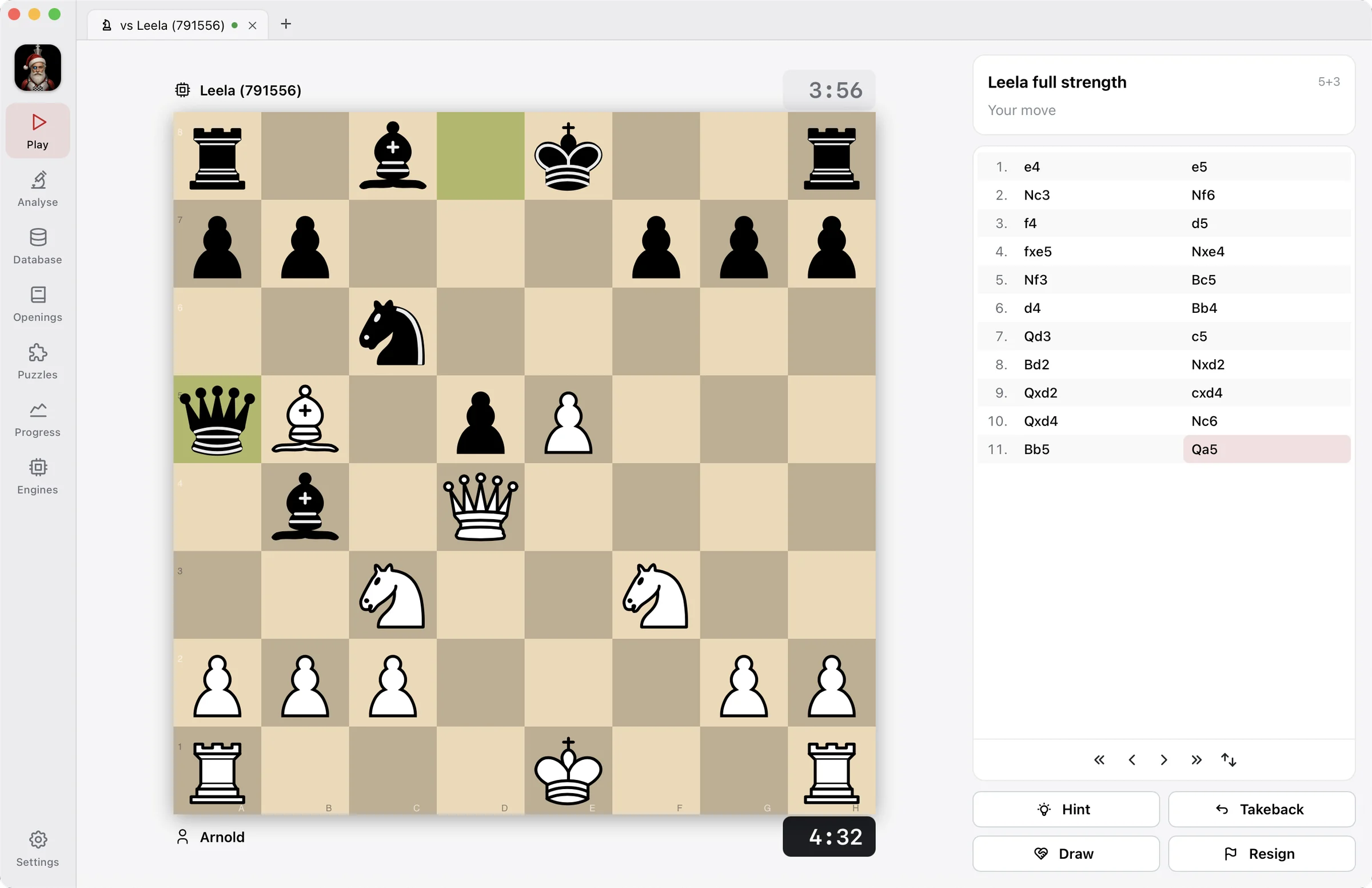Click the Takeback button

coord(1261,810)
